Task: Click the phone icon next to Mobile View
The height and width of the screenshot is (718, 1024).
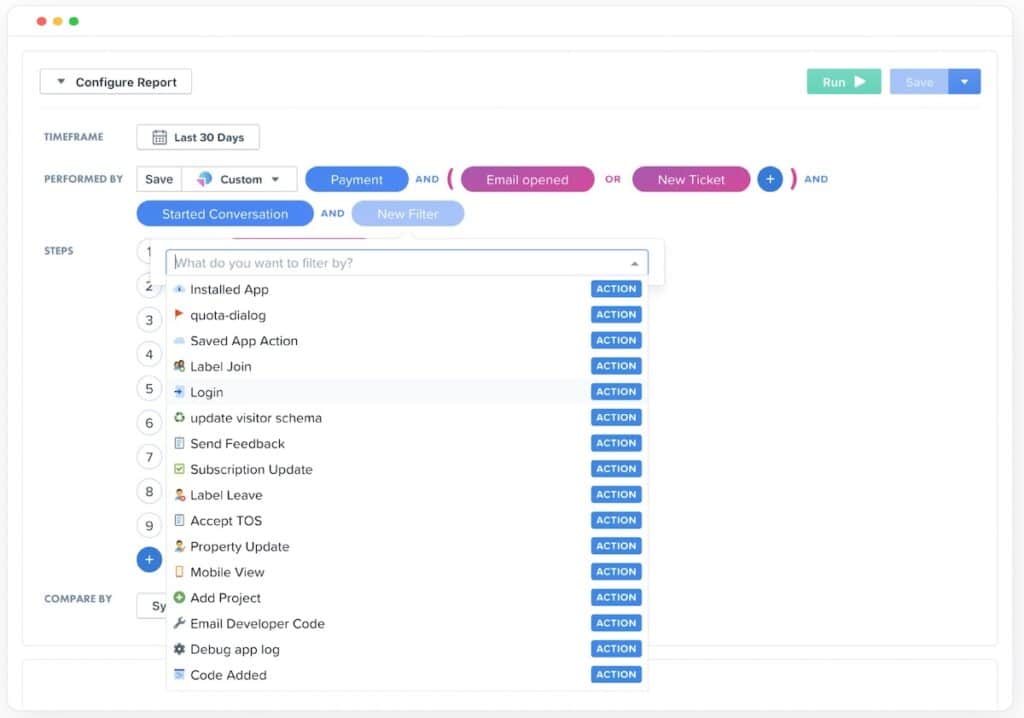Action: [x=182, y=571]
